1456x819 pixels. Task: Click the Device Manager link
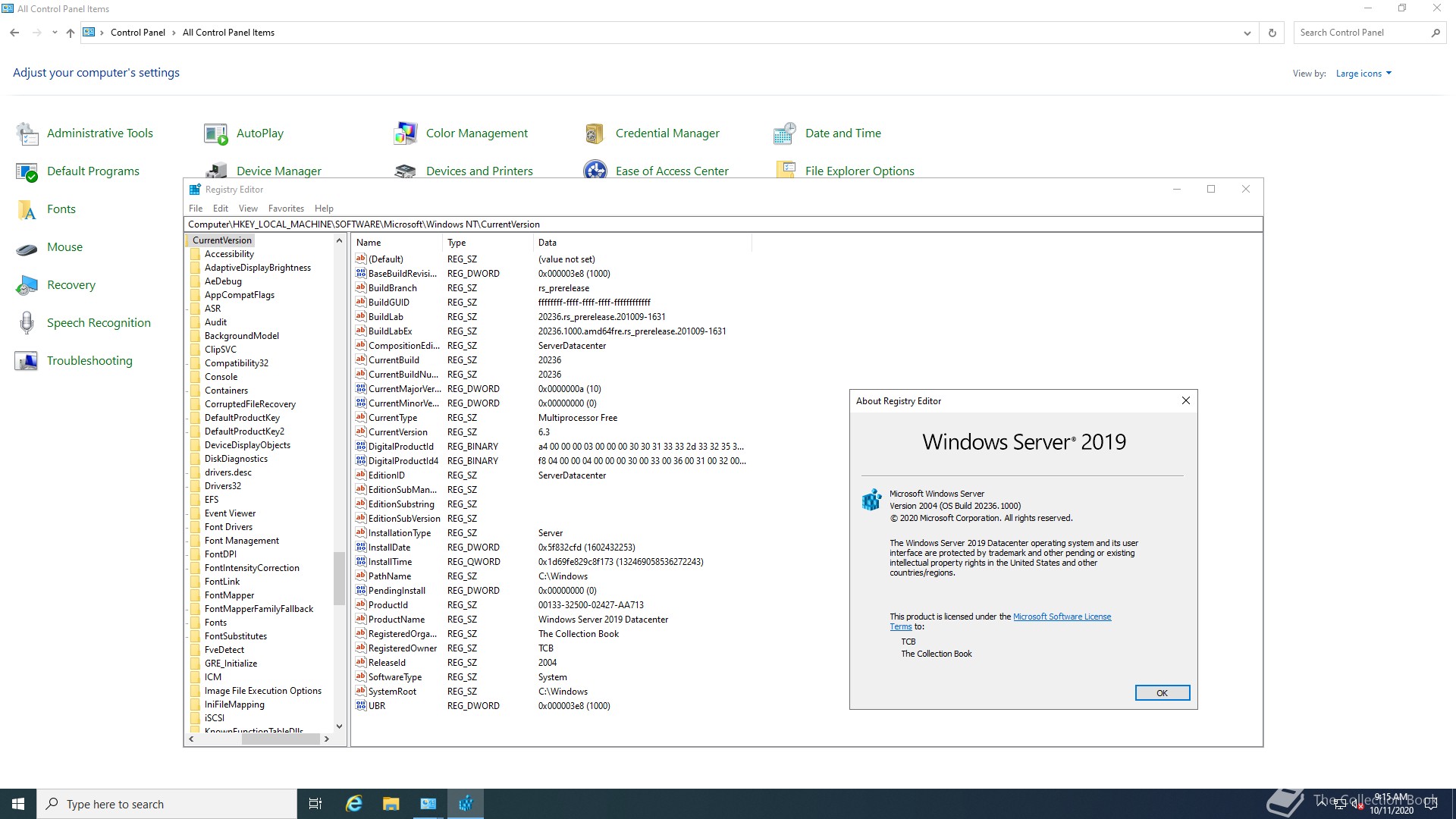[x=279, y=171]
